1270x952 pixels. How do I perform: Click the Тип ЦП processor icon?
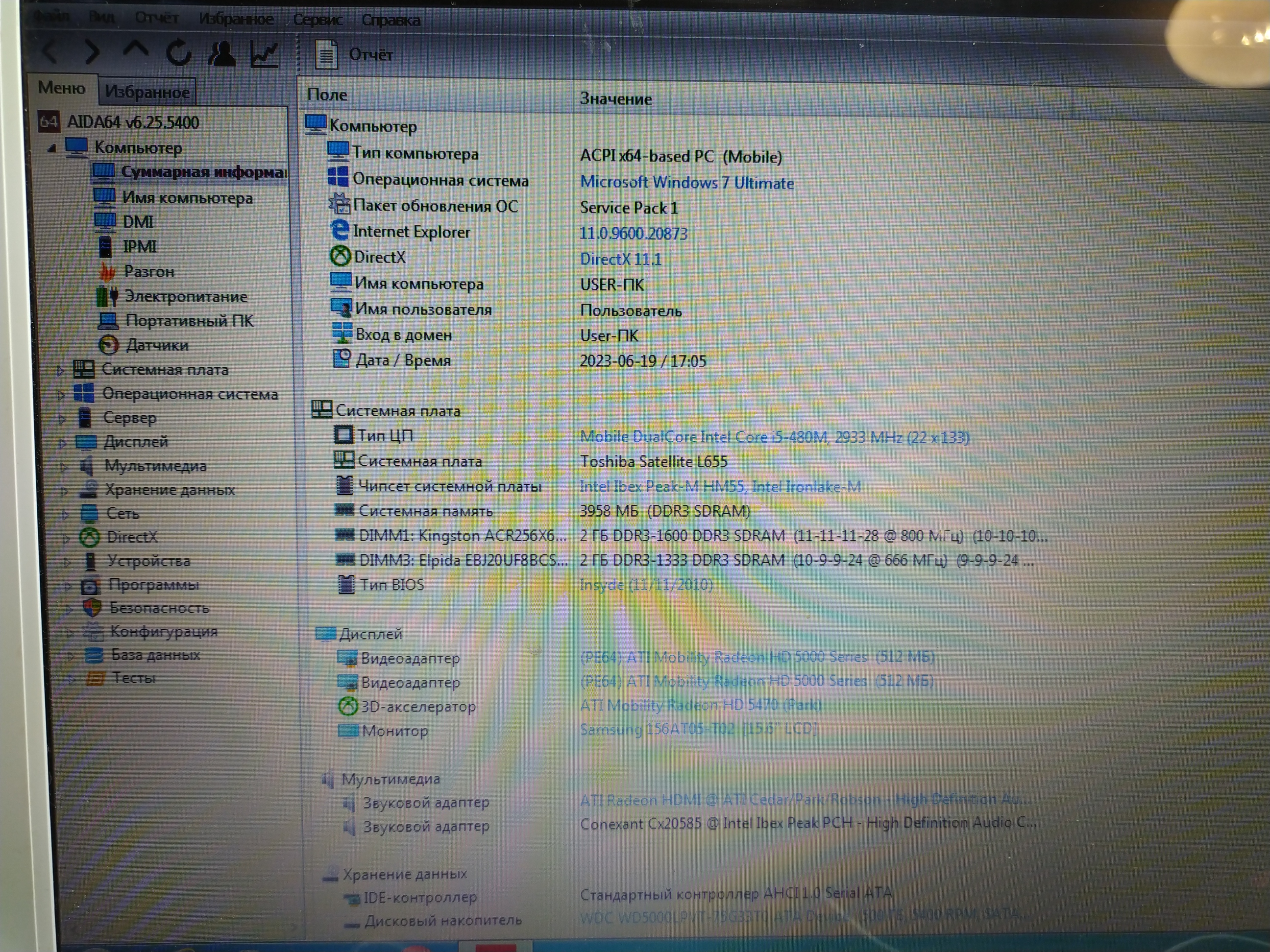click(x=343, y=434)
